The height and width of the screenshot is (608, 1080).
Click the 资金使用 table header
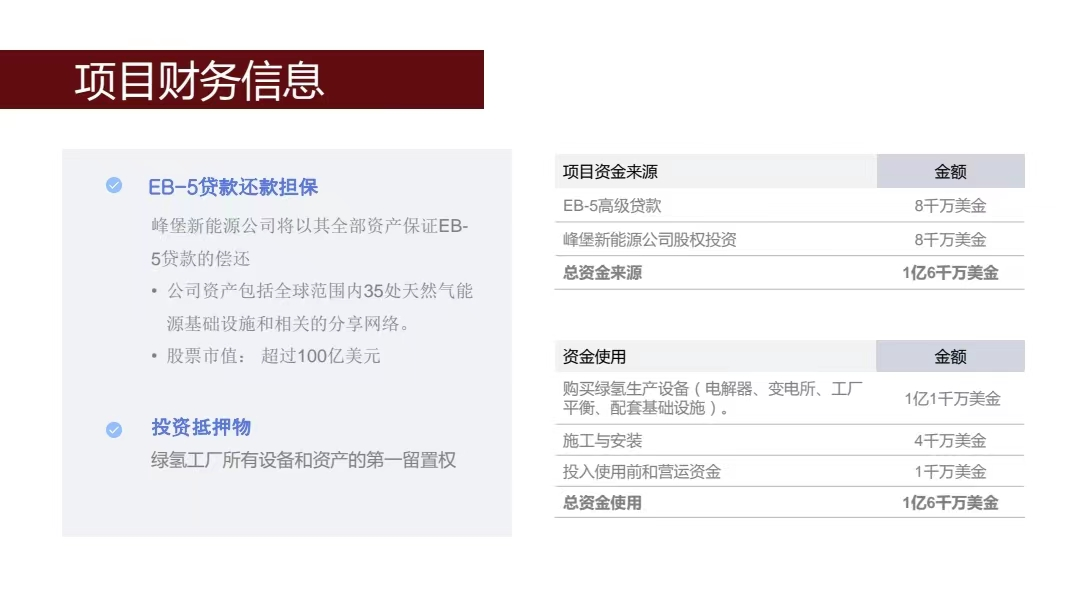point(594,357)
